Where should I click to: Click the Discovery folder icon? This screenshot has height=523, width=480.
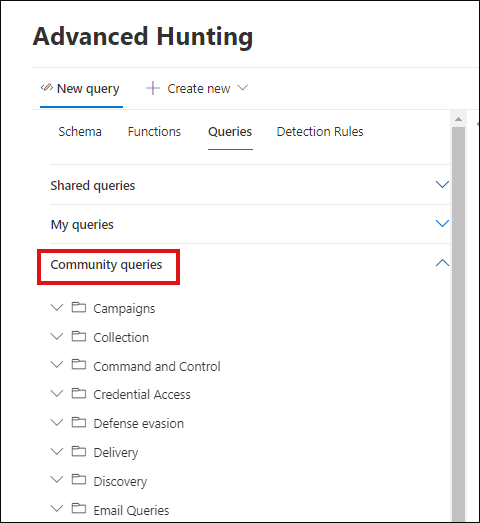79,480
